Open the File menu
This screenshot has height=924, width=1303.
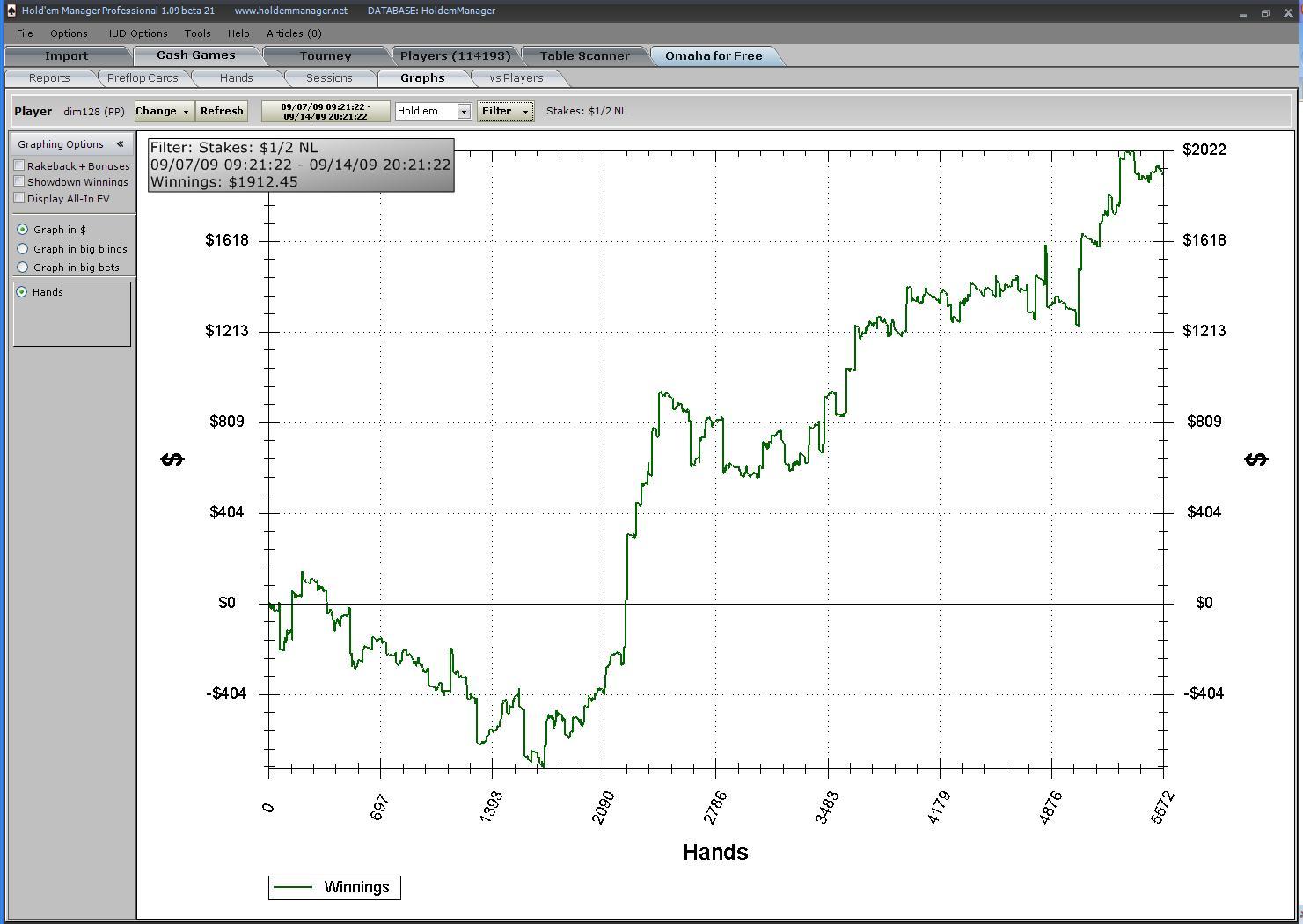pos(25,33)
